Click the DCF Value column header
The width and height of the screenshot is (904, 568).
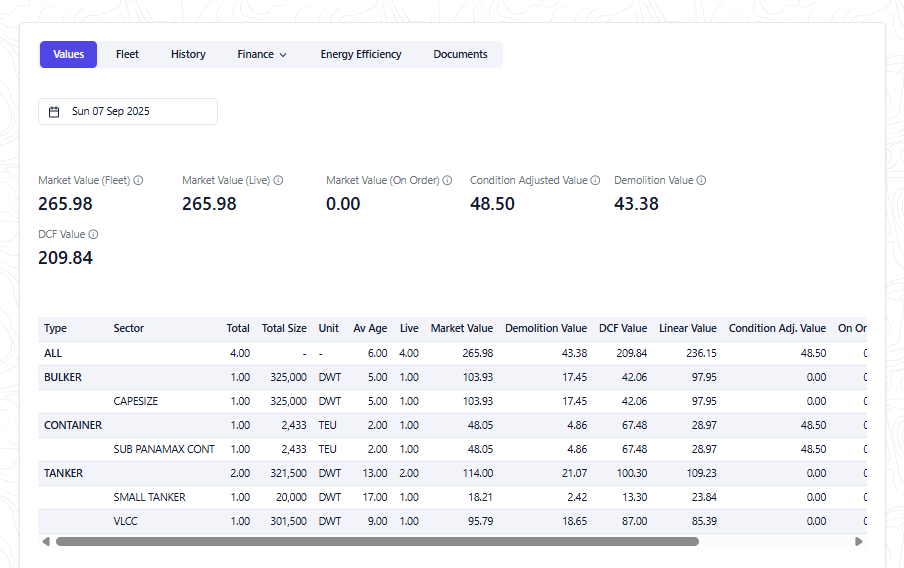[x=623, y=328]
